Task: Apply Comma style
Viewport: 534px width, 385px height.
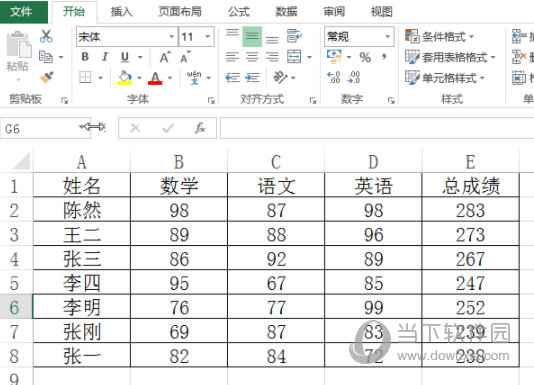Action: pos(384,56)
